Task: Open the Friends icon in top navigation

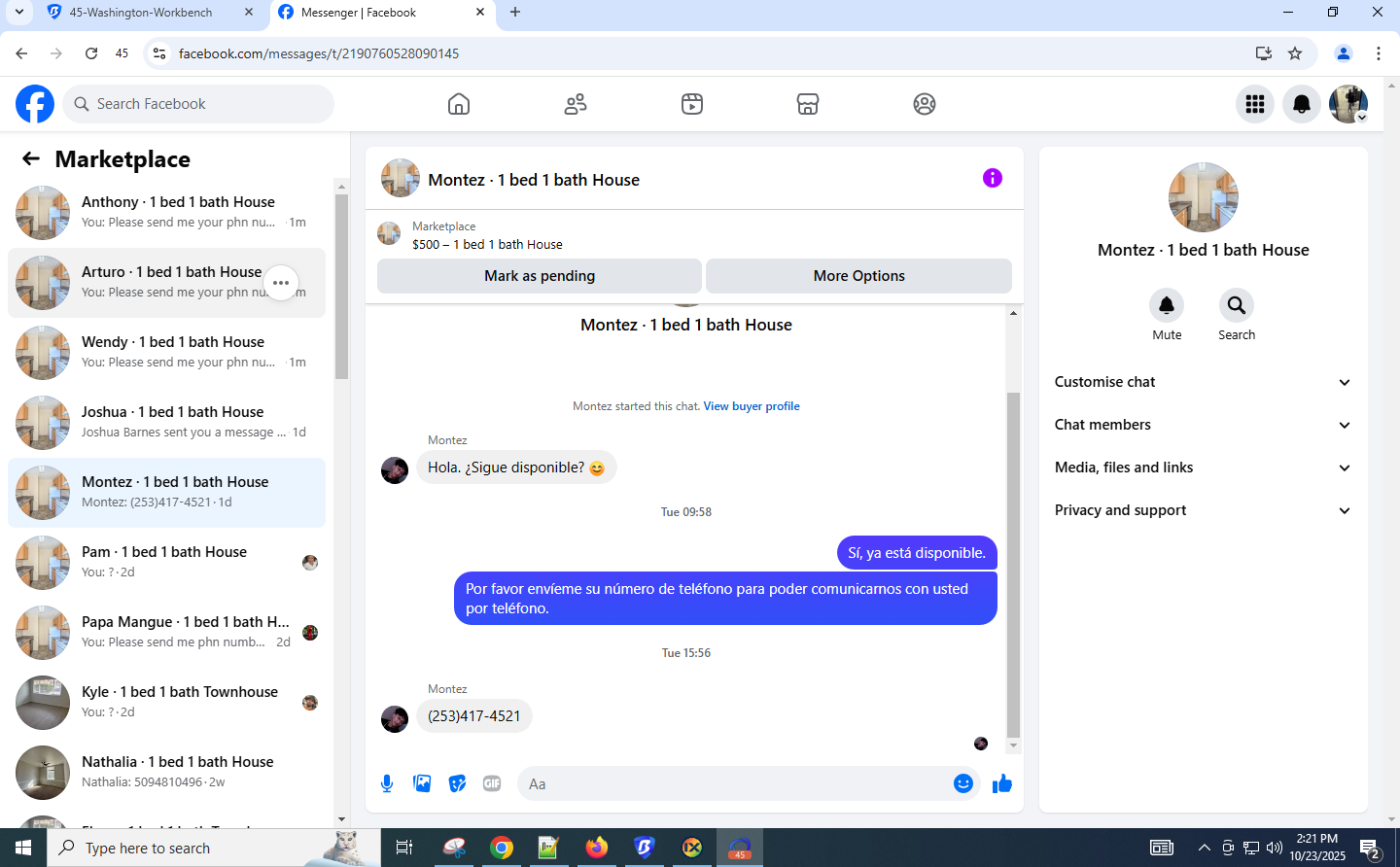Action: (x=576, y=104)
